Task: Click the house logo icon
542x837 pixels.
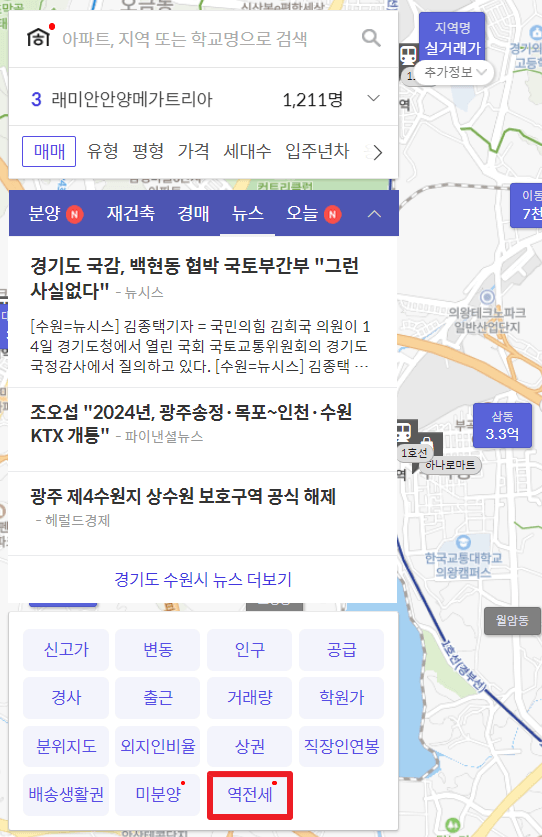Action: click(x=38, y=37)
